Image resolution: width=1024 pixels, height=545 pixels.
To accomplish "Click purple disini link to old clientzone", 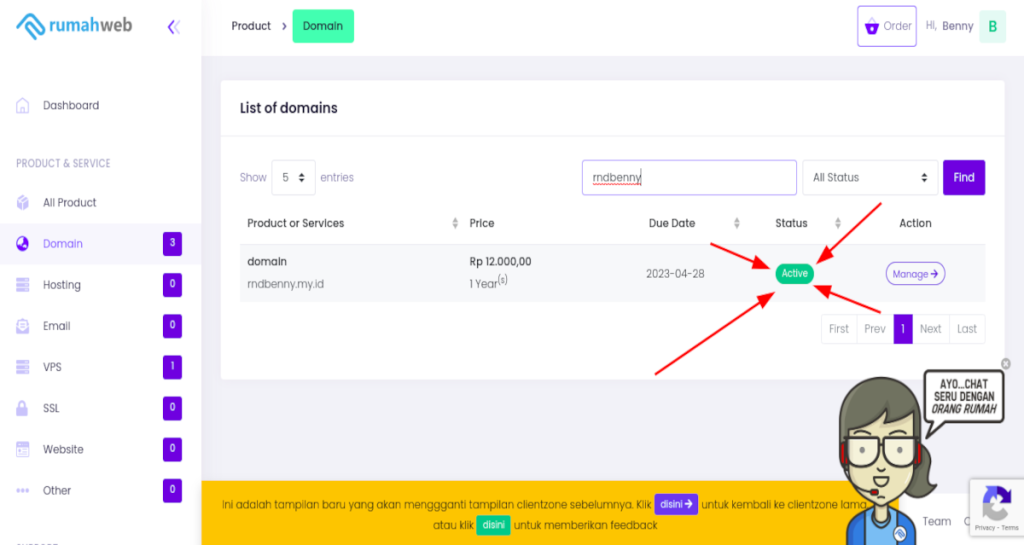I will click(676, 505).
